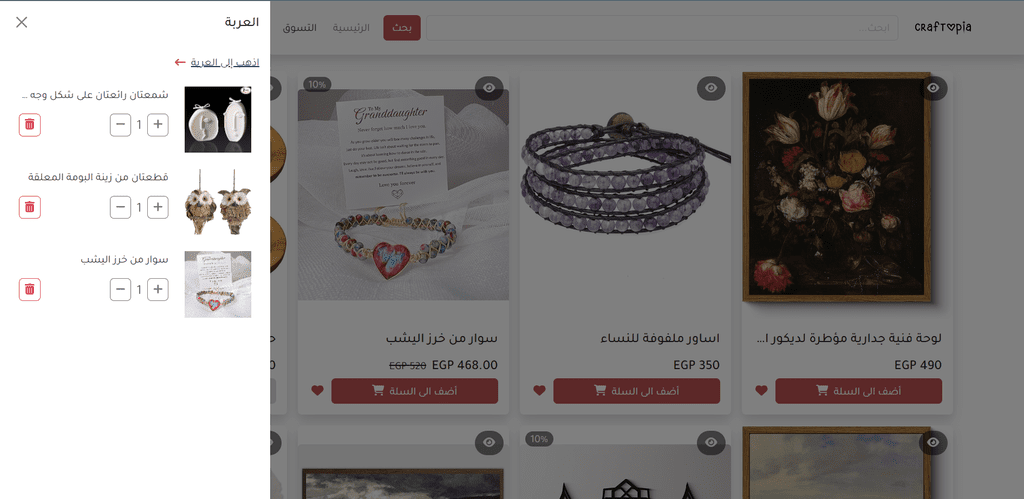Image resolution: width=1024 pixels, height=499 pixels.
Task: Close the cart side panel
Action: tap(22, 22)
